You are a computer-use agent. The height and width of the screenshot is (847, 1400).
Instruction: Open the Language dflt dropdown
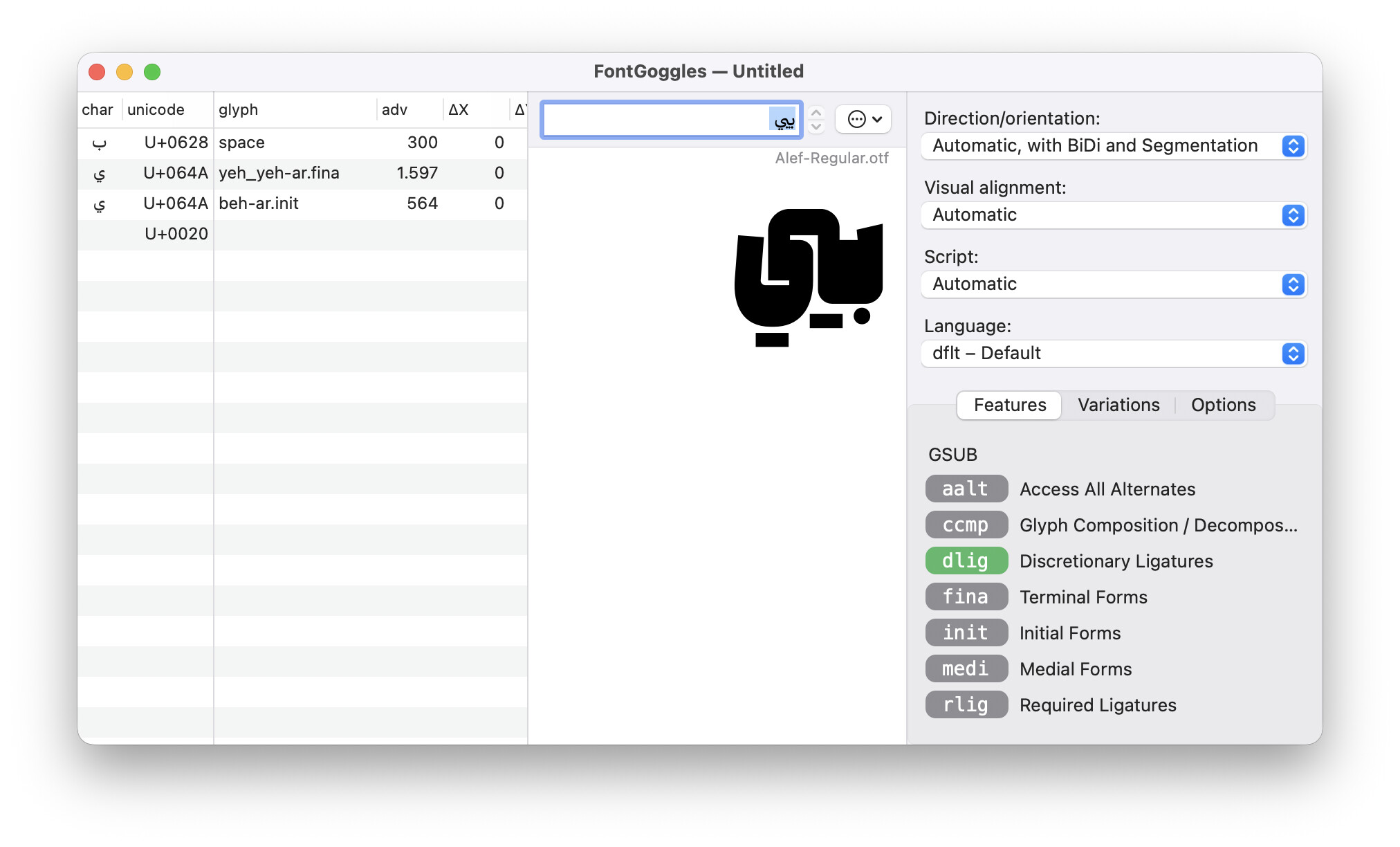click(1114, 354)
